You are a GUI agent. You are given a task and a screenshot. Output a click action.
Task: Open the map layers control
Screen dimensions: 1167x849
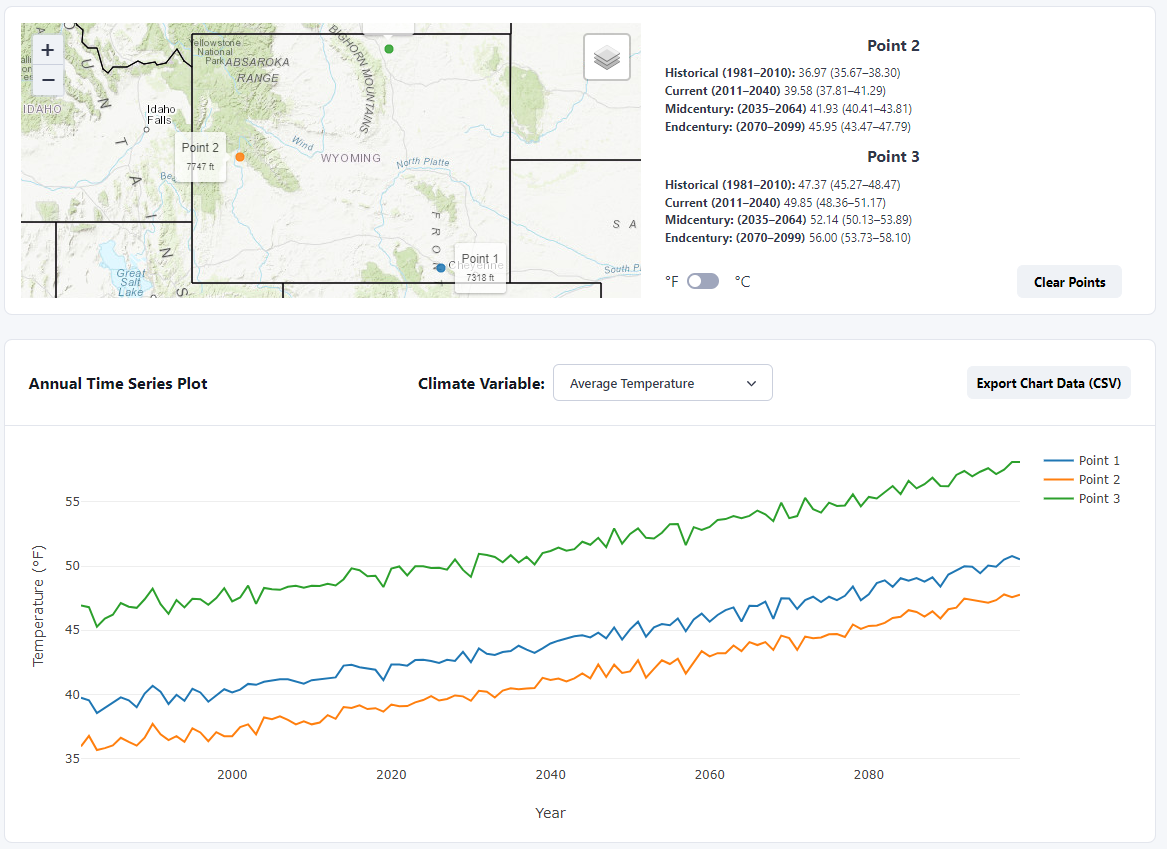pyautogui.click(x=607, y=58)
